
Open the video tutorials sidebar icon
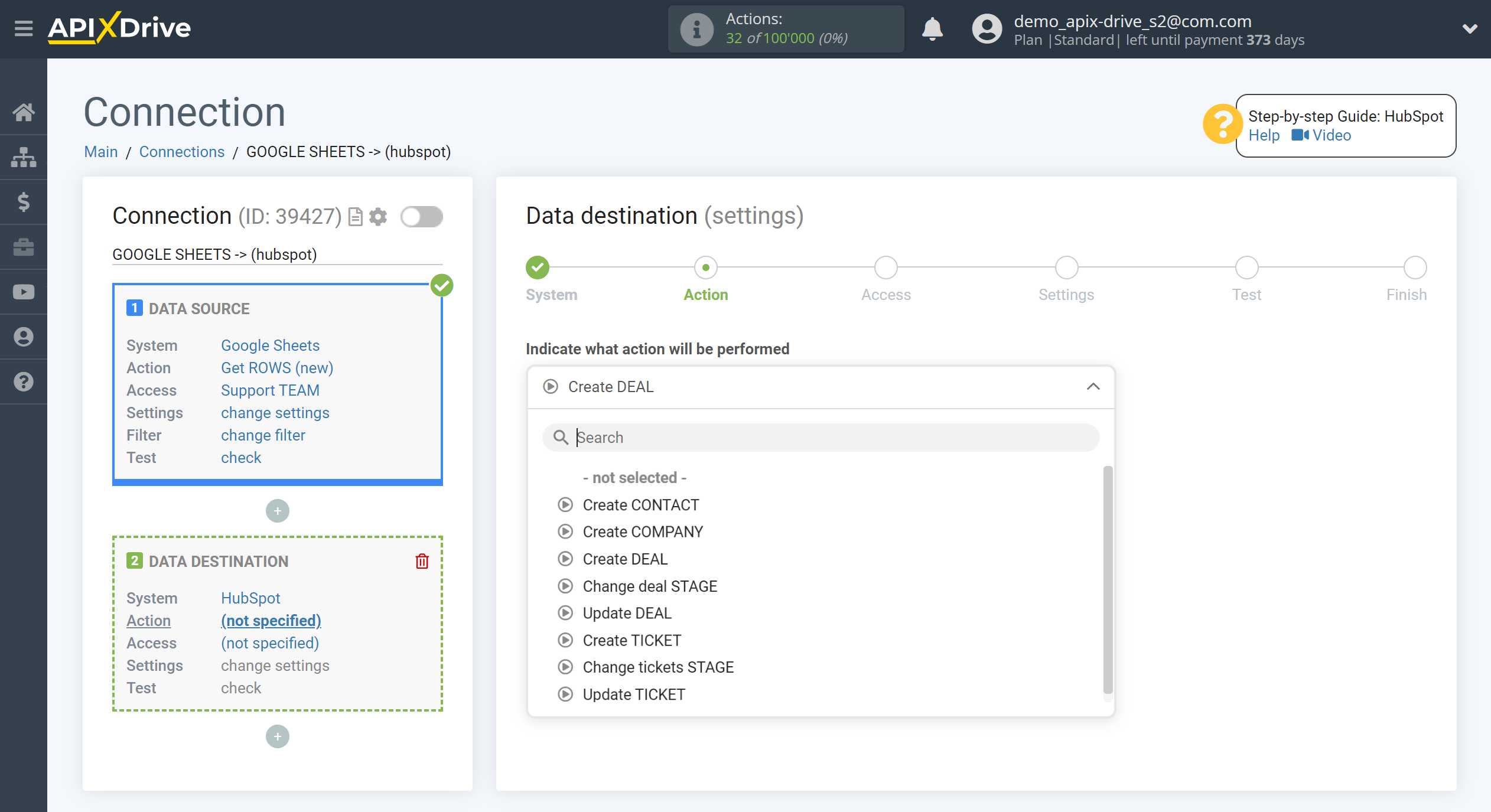tap(24, 292)
